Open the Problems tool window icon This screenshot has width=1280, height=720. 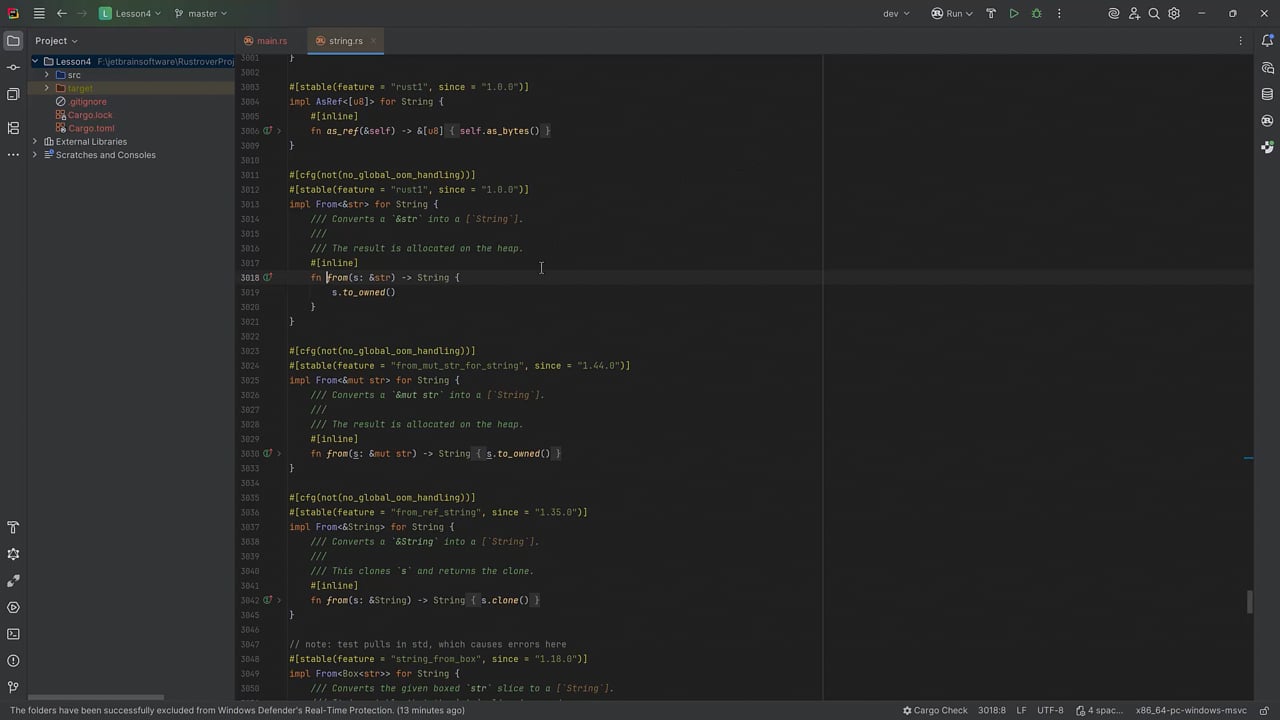(13, 661)
